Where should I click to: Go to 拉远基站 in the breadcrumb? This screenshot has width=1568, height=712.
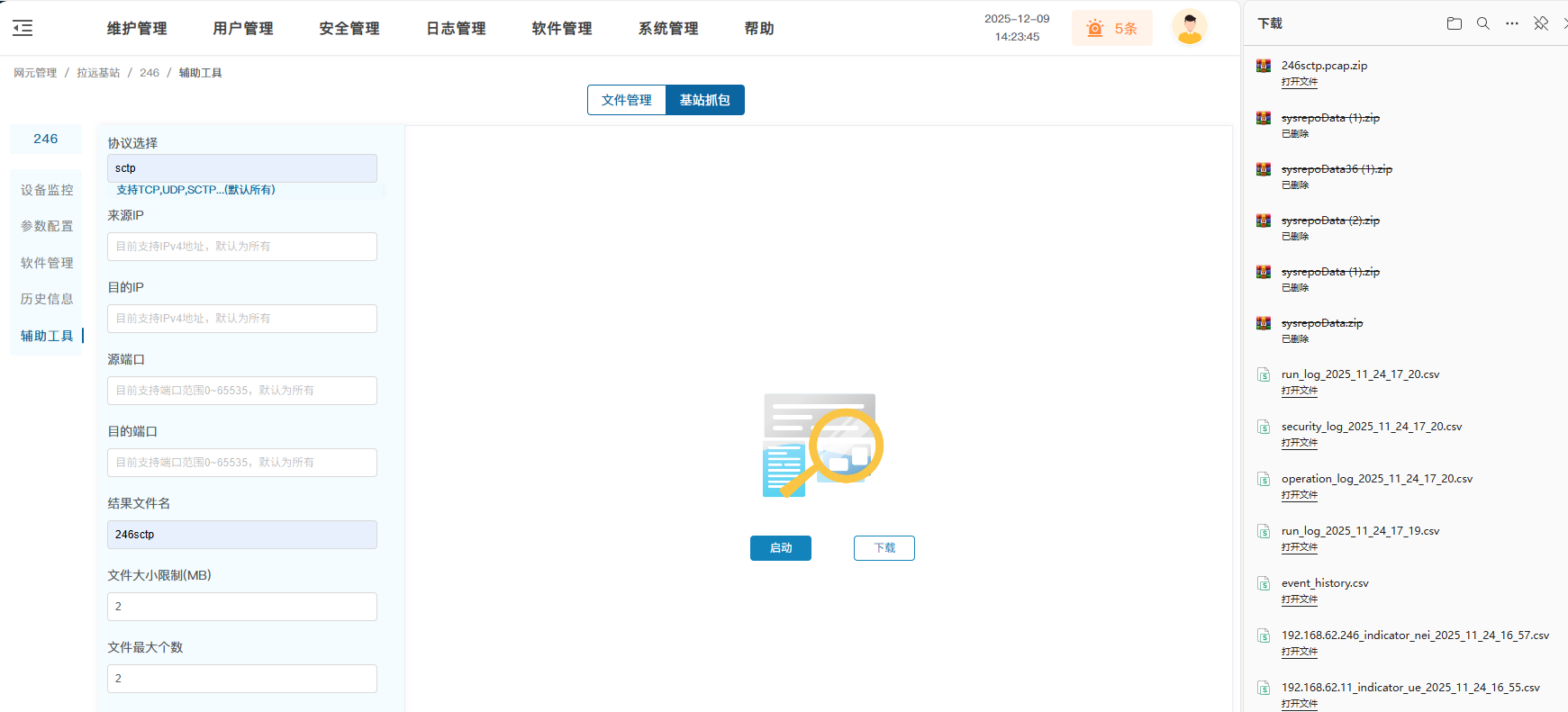tap(98, 73)
